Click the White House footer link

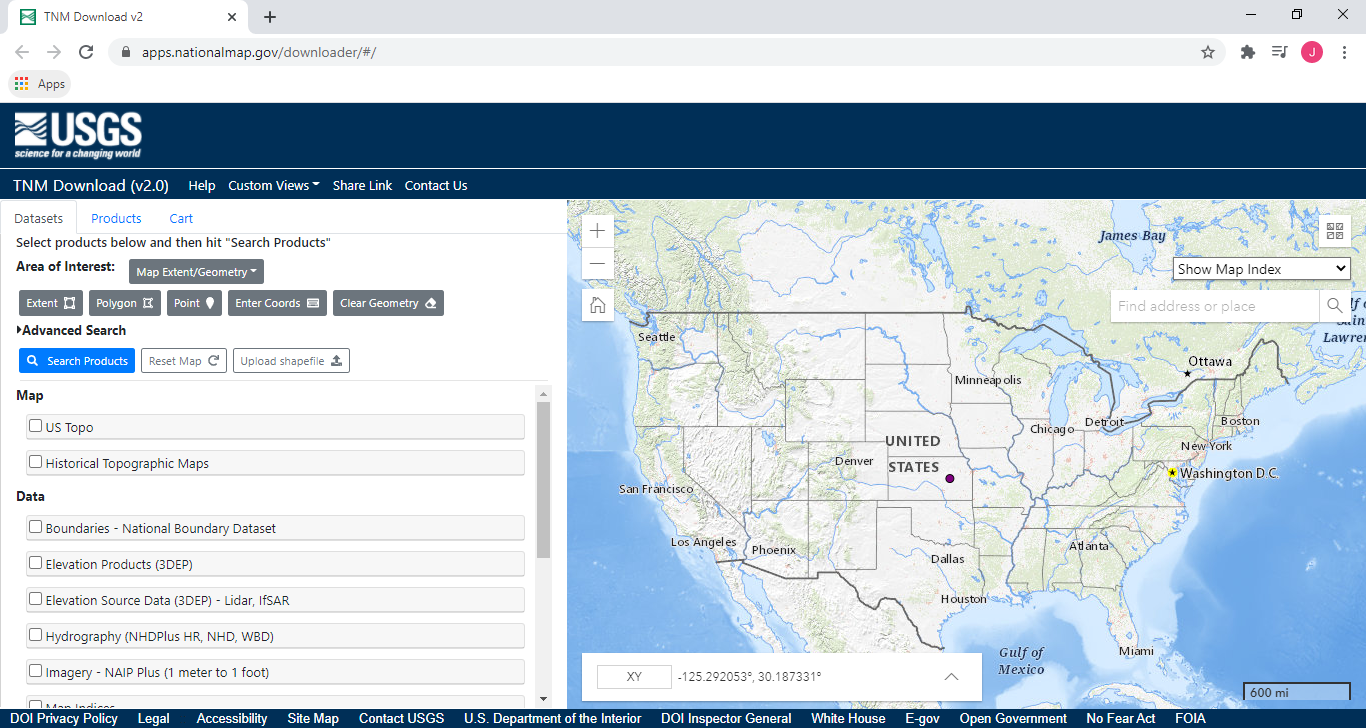point(848,718)
